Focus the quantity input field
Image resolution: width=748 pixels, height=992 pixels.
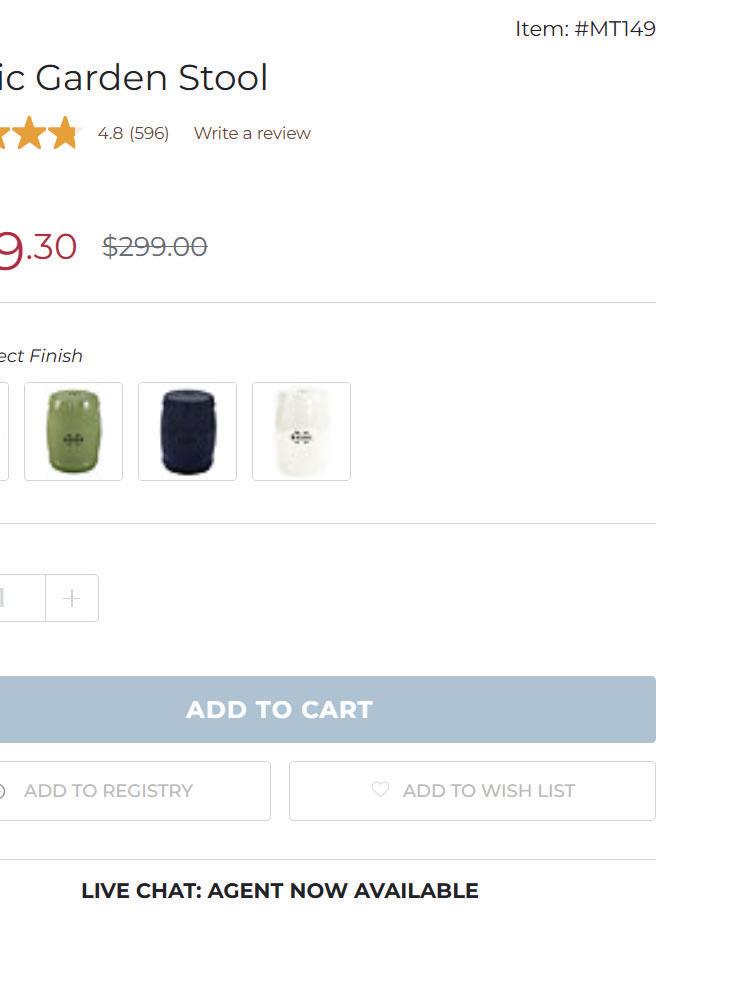[x=20, y=598]
